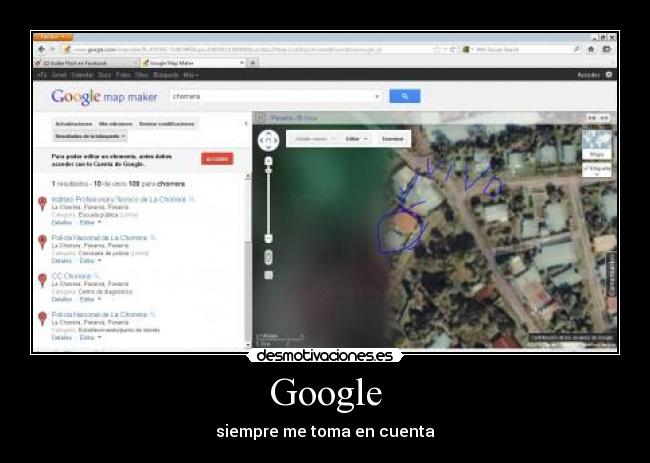Collapse the left panel with the arrow
Viewport: 650px width, 463px height.
click(246, 124)
